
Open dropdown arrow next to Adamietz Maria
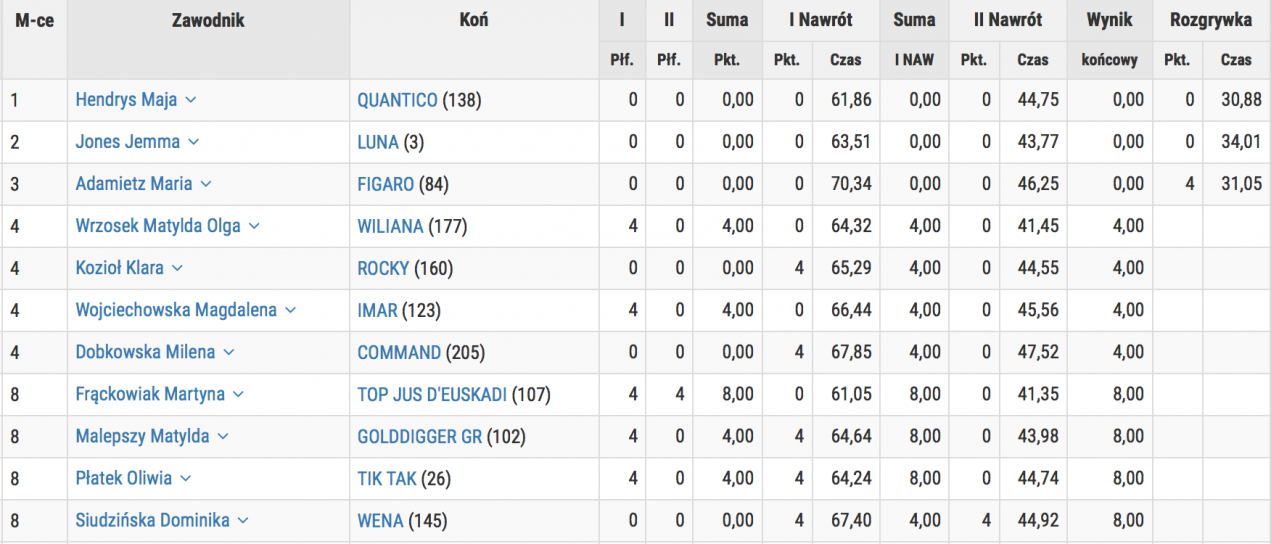pyautogui.click(x=206, y=184)
